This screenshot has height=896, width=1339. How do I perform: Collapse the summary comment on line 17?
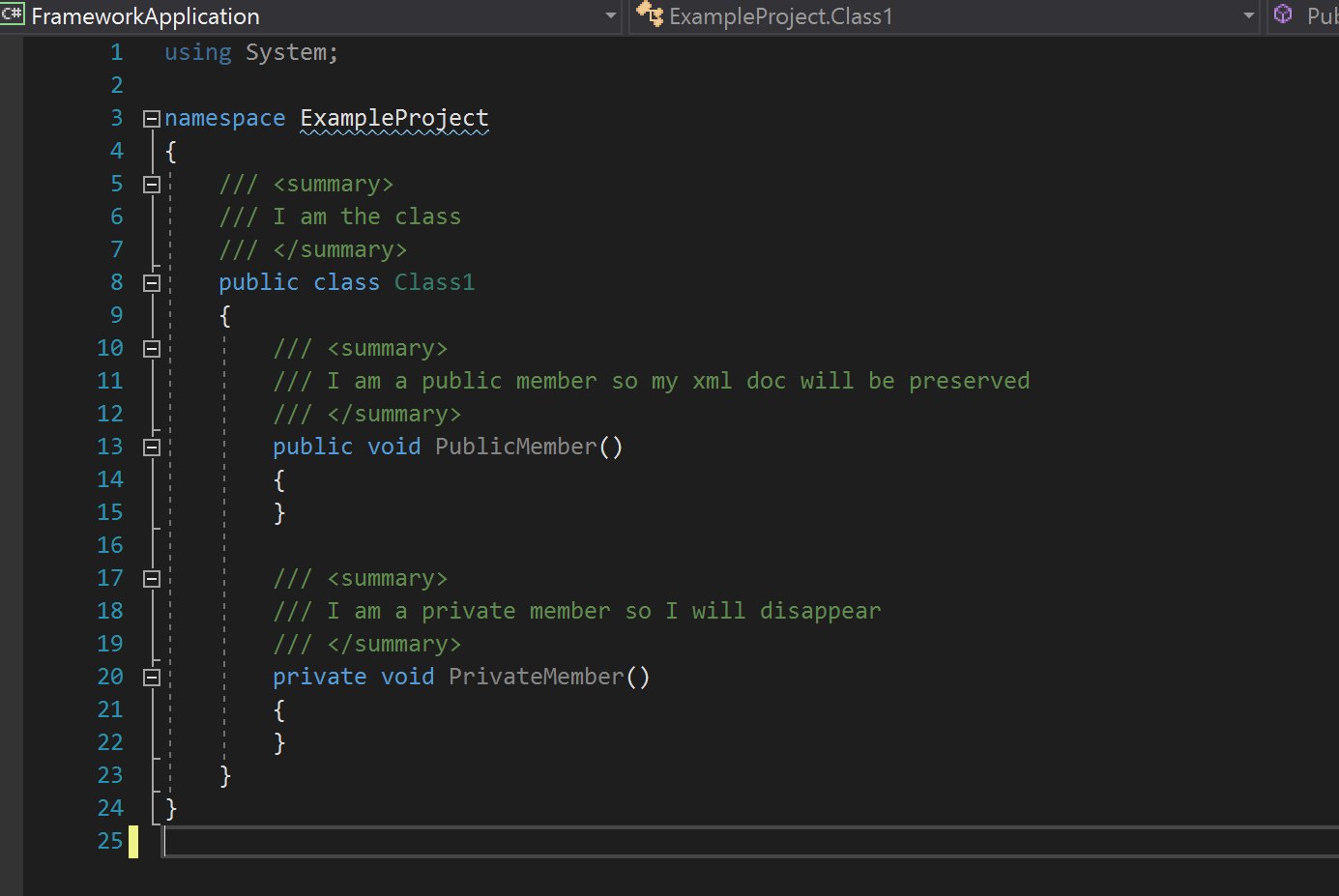click(151, 579)
